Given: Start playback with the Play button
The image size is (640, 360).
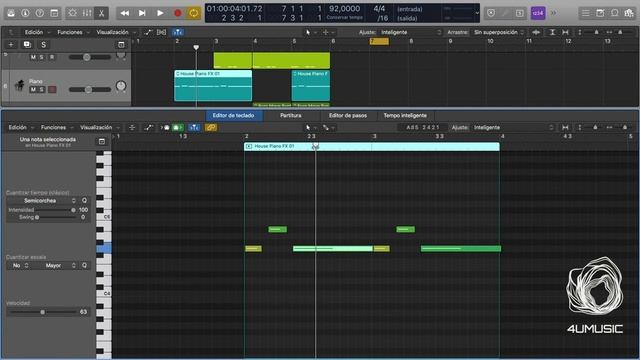Looking at the screenshot, I should click(x=160, y=13).
